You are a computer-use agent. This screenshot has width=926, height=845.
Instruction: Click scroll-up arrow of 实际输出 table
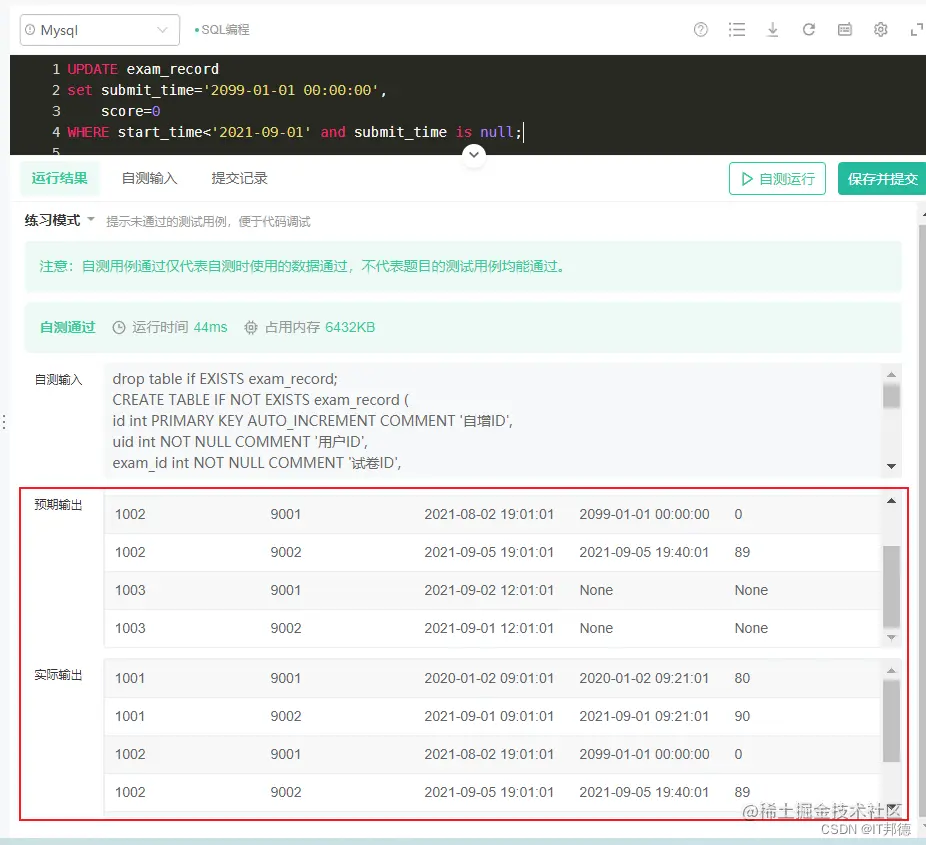tap(891, 670)
